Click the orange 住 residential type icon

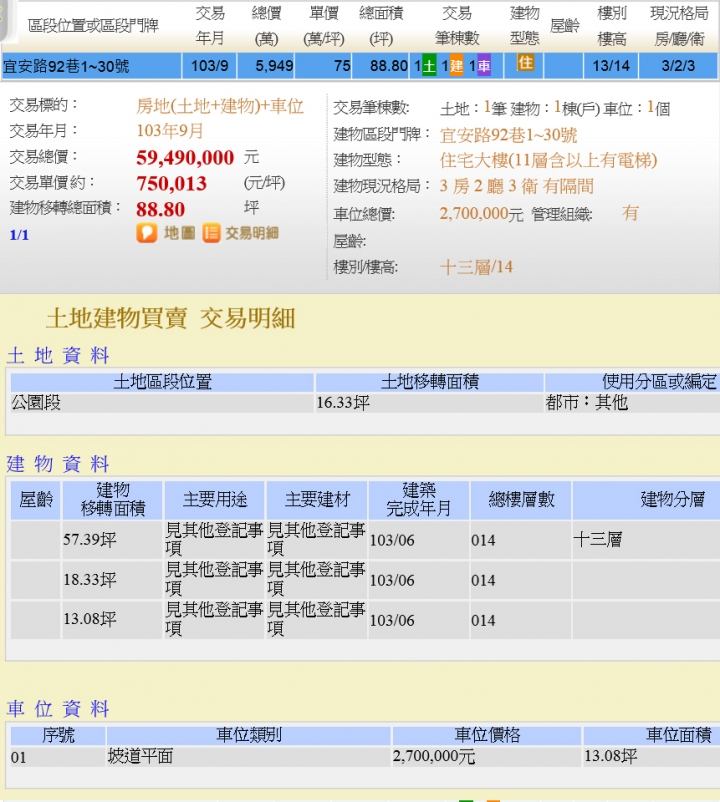tap(525, 62)
